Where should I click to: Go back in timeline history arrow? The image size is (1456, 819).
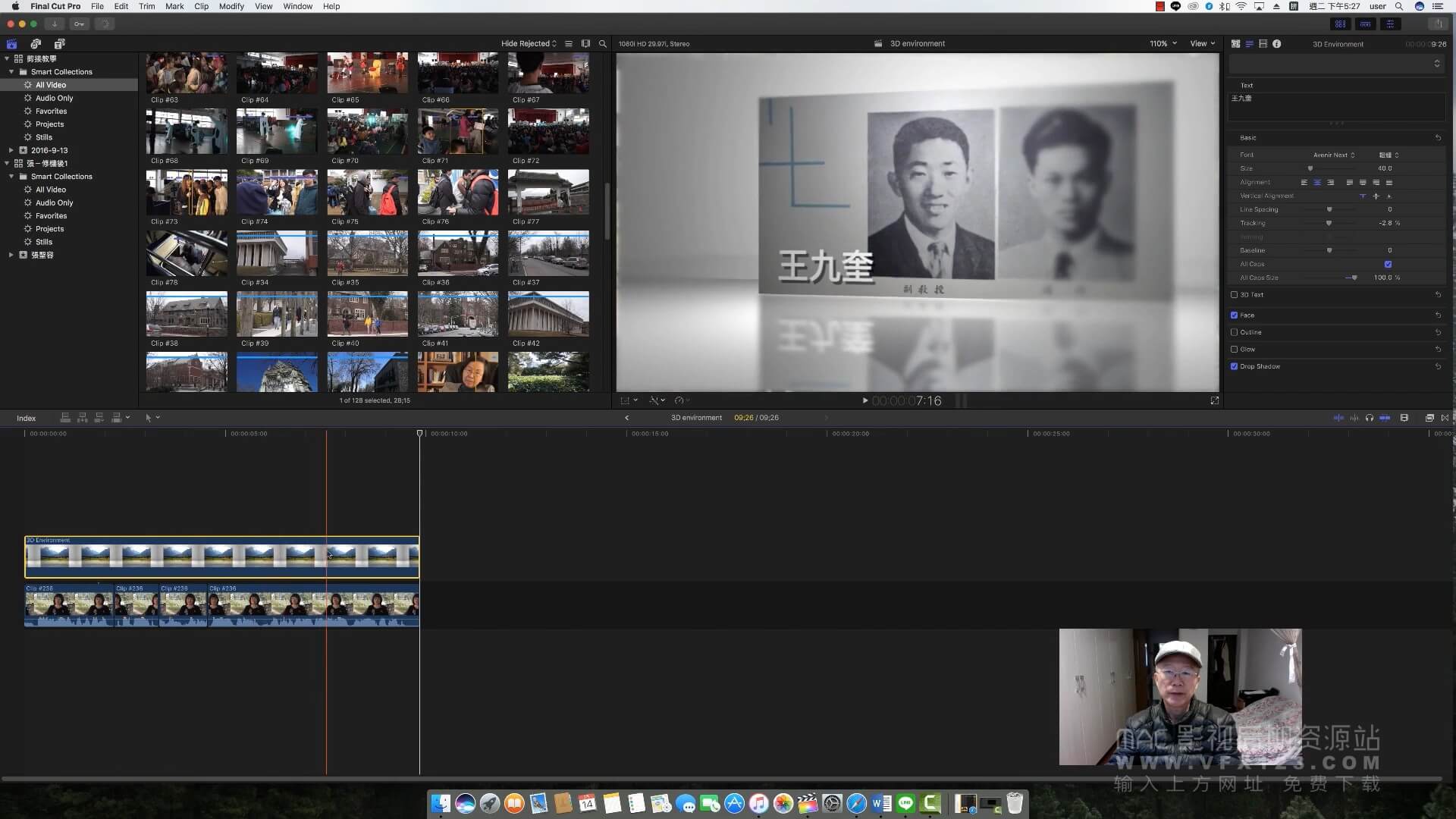(x=626, y=418)
